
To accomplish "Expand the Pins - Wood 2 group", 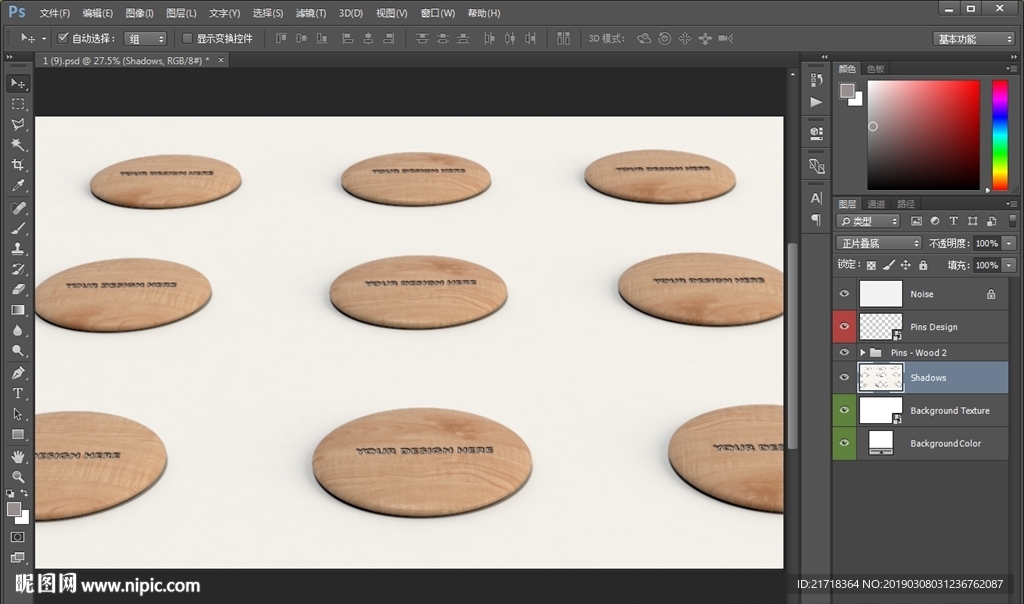I will [862, 353].
